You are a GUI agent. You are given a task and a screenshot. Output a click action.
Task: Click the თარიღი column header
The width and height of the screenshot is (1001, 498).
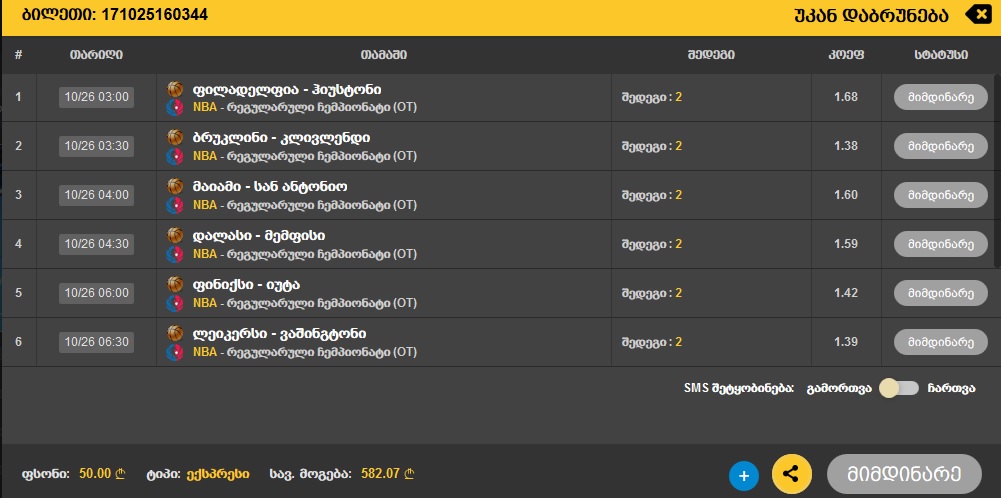click(96, 55)
